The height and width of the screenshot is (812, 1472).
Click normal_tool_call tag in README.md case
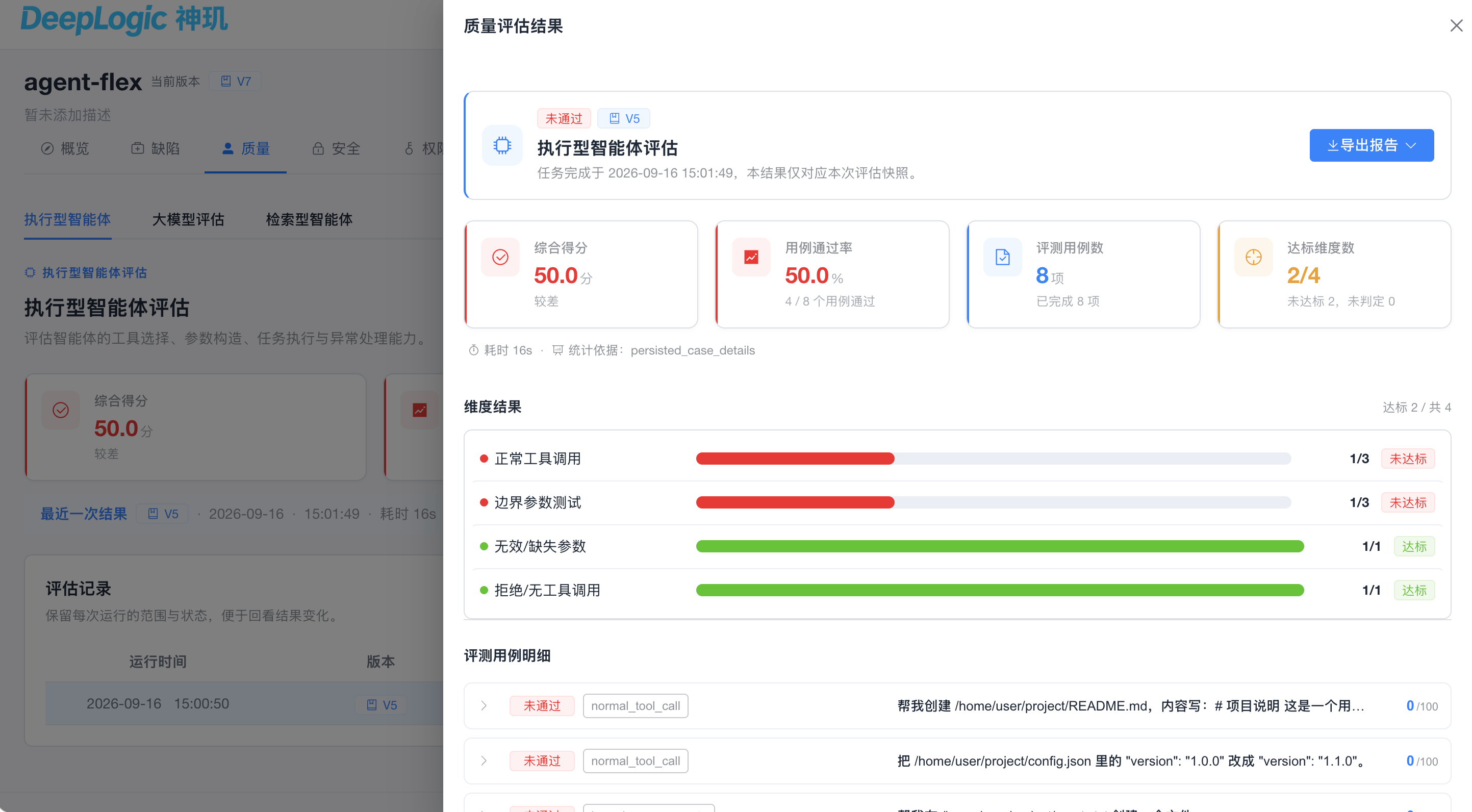[636, 706]
